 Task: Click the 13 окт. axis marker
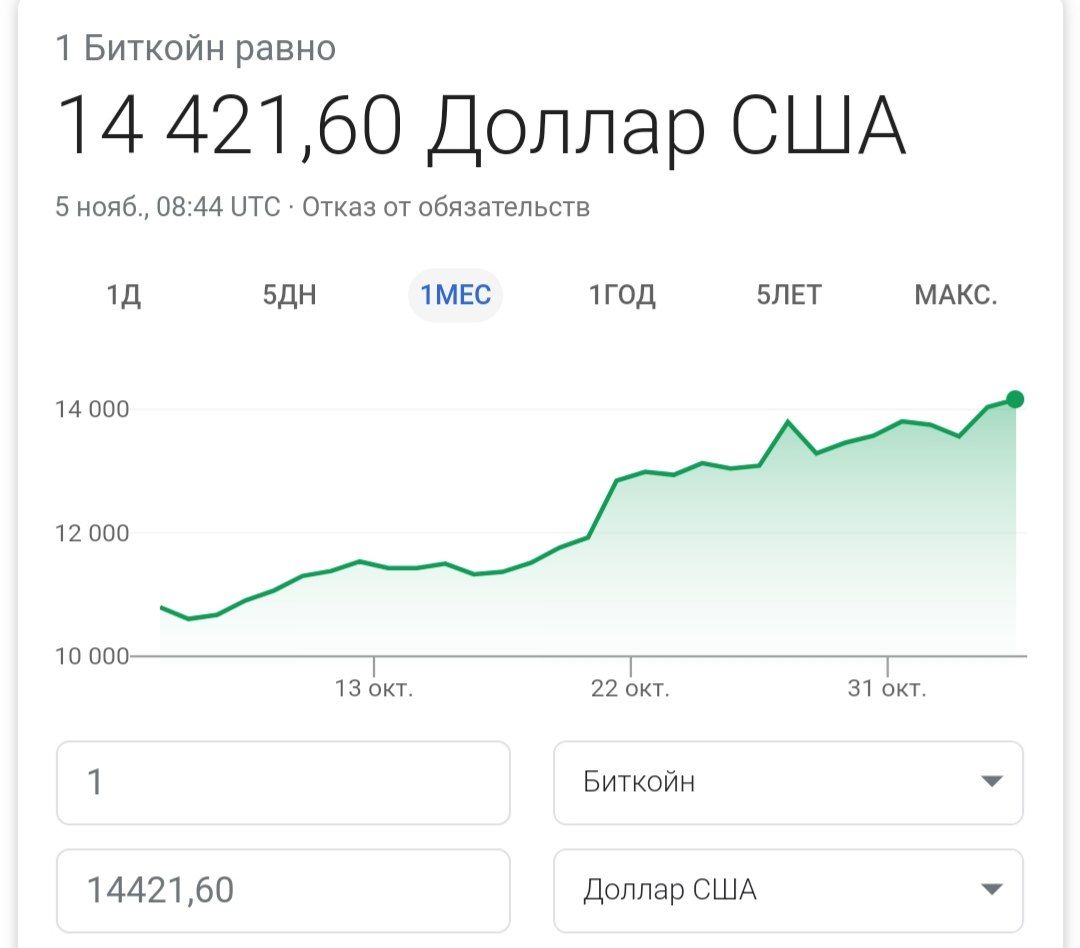(x=373, y=688)
